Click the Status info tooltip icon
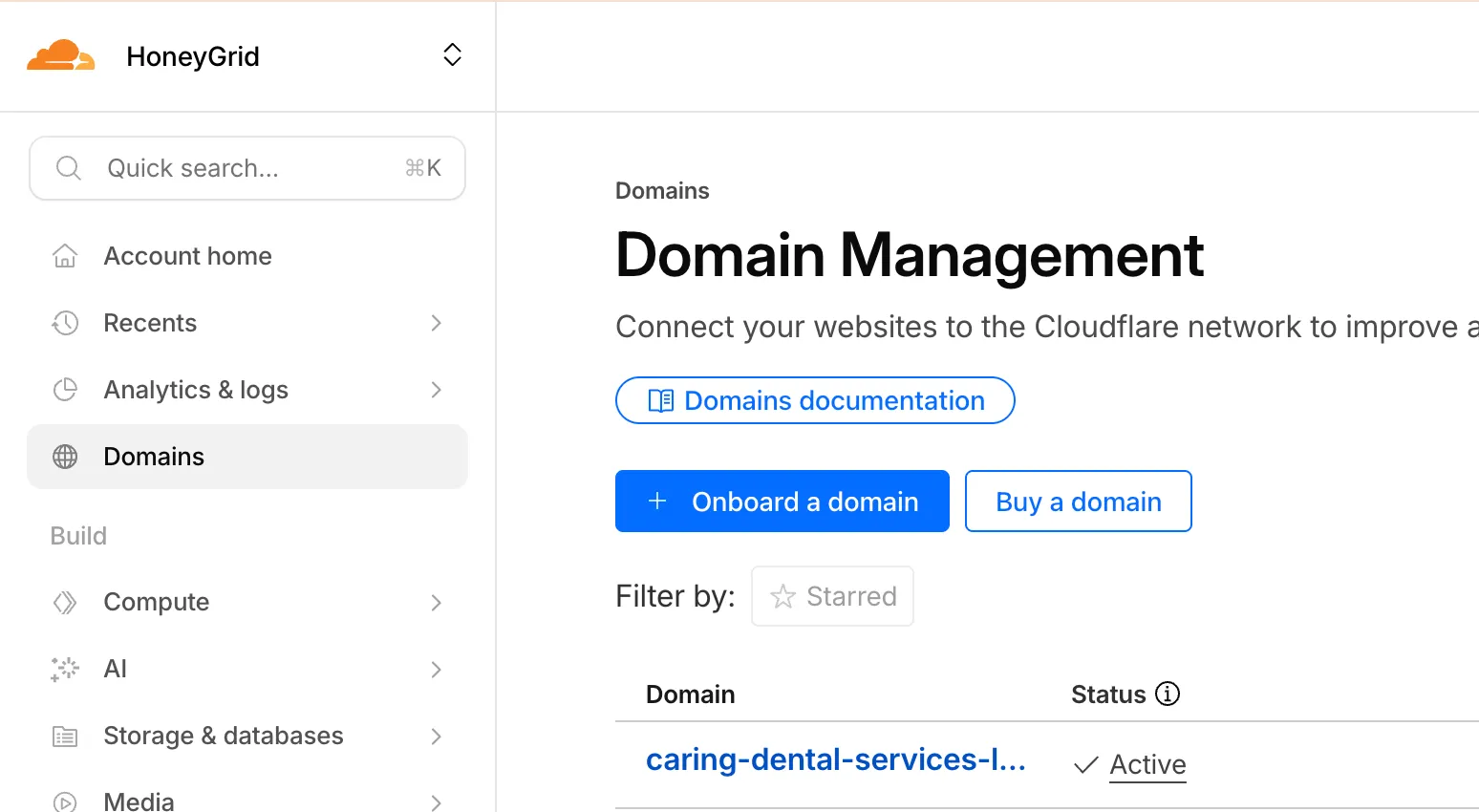Image resolution: width=1479 pixels, height=812 pixels. (x=1167, y=694)
